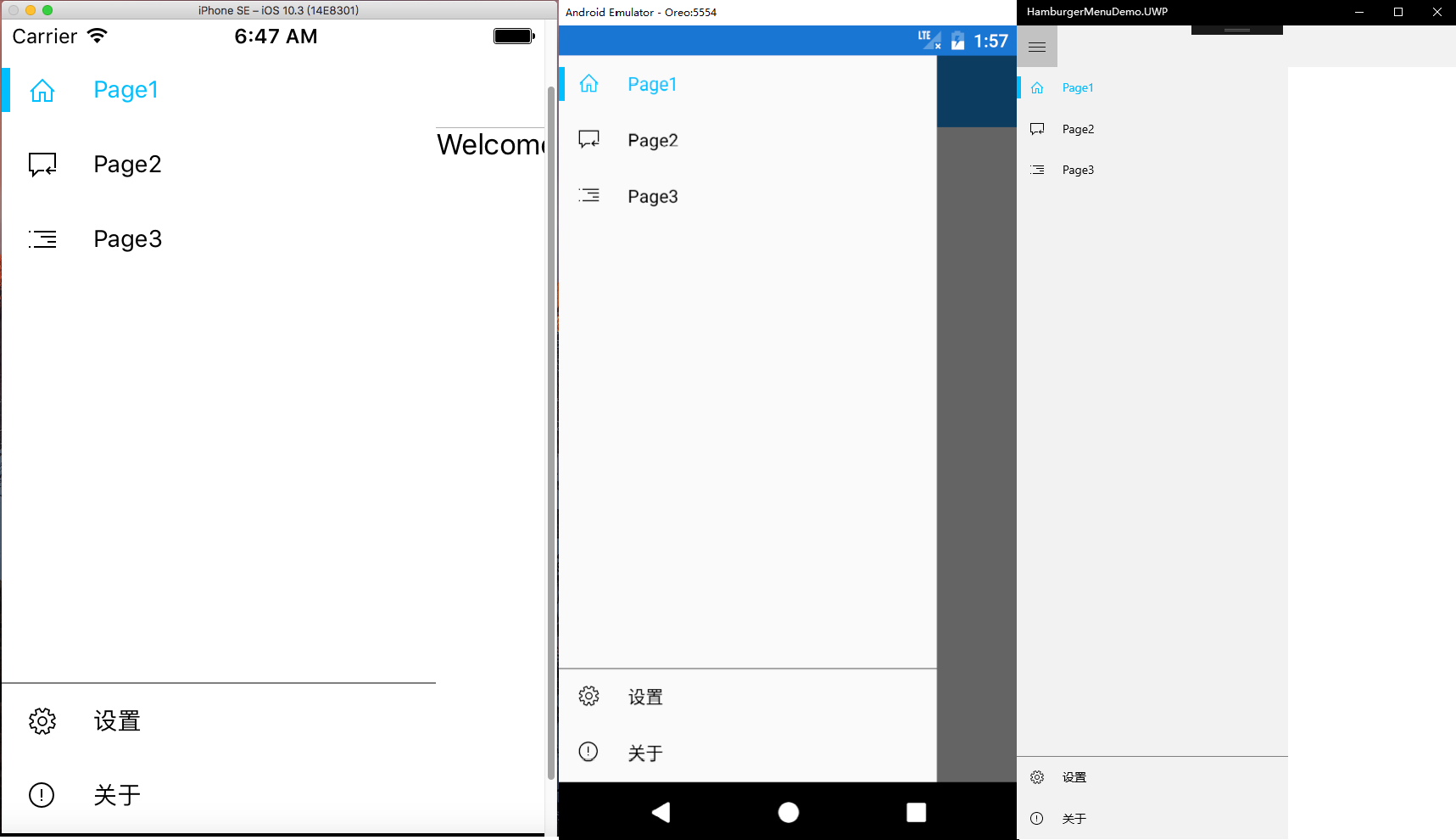Click the home icon in UWP window
Viewport: 1456px width, 840px height.
point(1037,87)
